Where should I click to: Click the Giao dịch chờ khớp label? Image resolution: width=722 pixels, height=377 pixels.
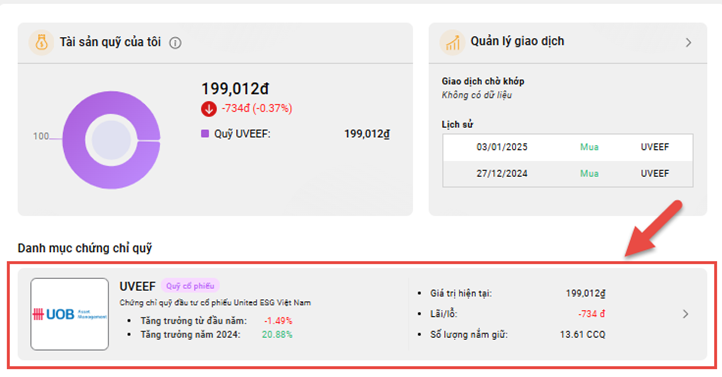483,81
